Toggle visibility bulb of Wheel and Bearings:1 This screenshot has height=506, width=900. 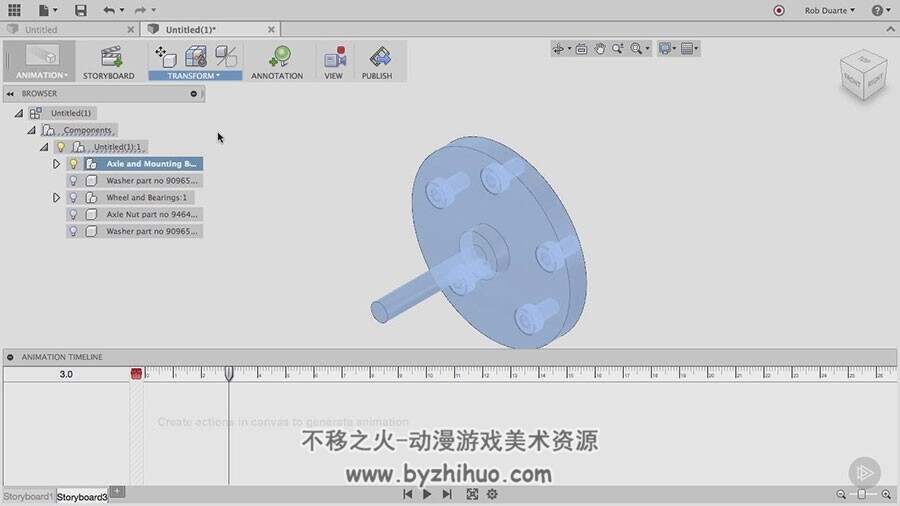[73, 197]
